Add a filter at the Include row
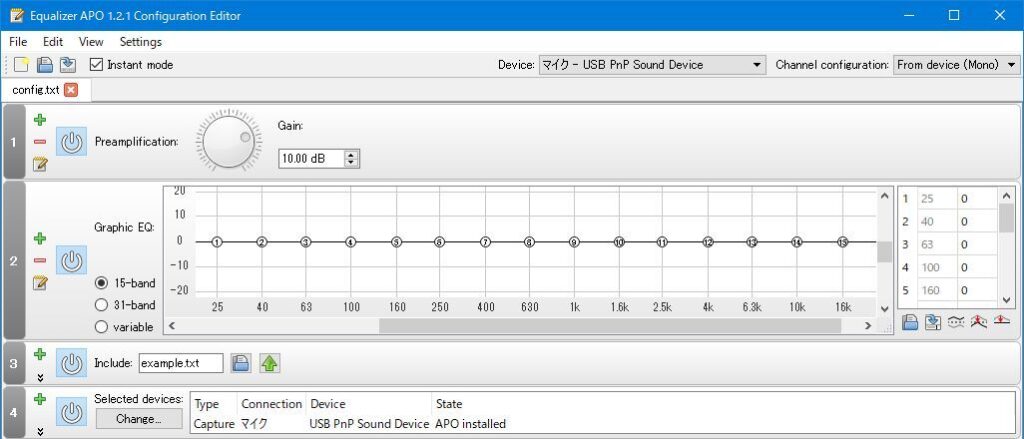1024x439 pixels. point(40,354)
